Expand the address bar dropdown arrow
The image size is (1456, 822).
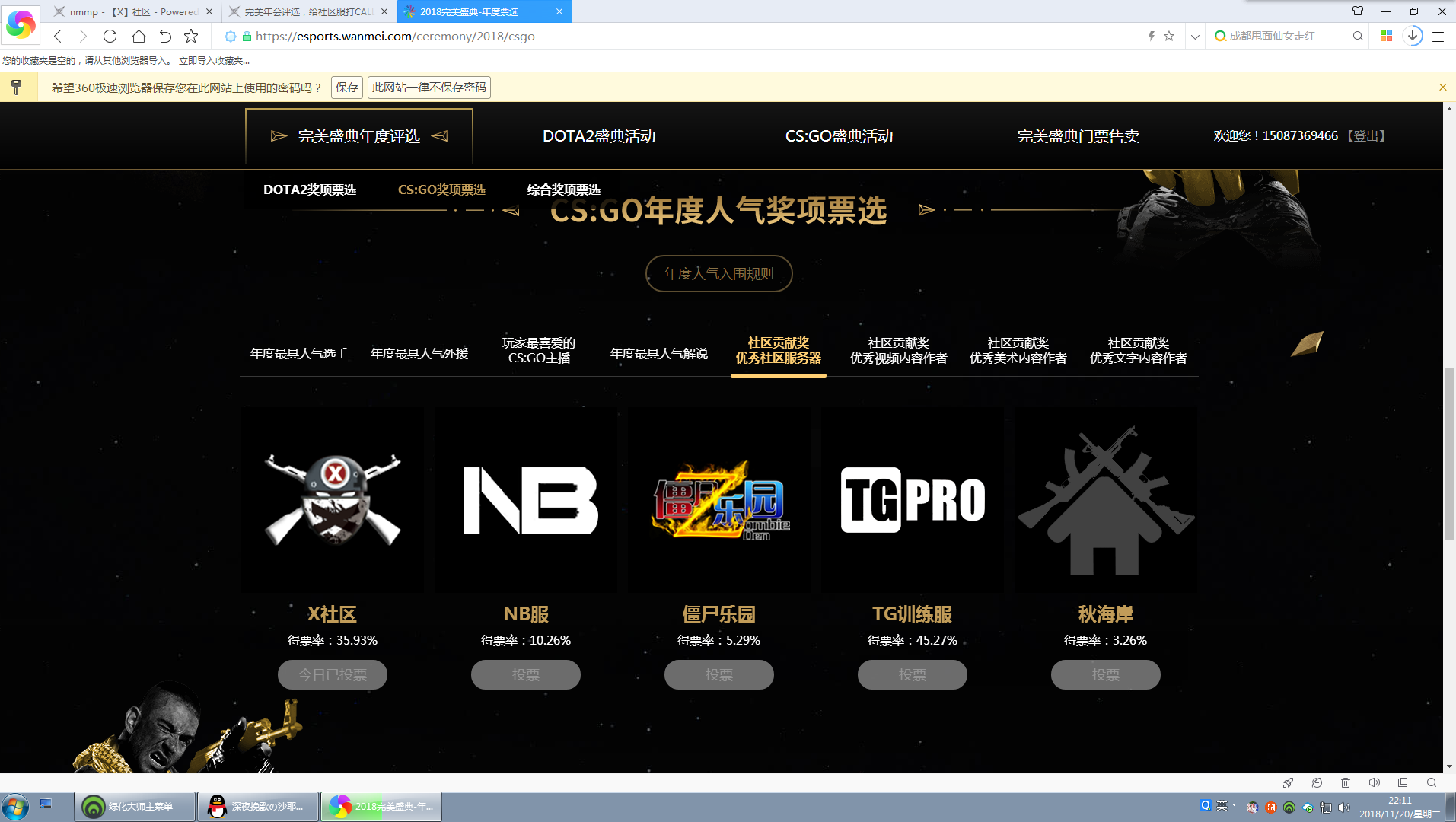[x=1195, y=36]
